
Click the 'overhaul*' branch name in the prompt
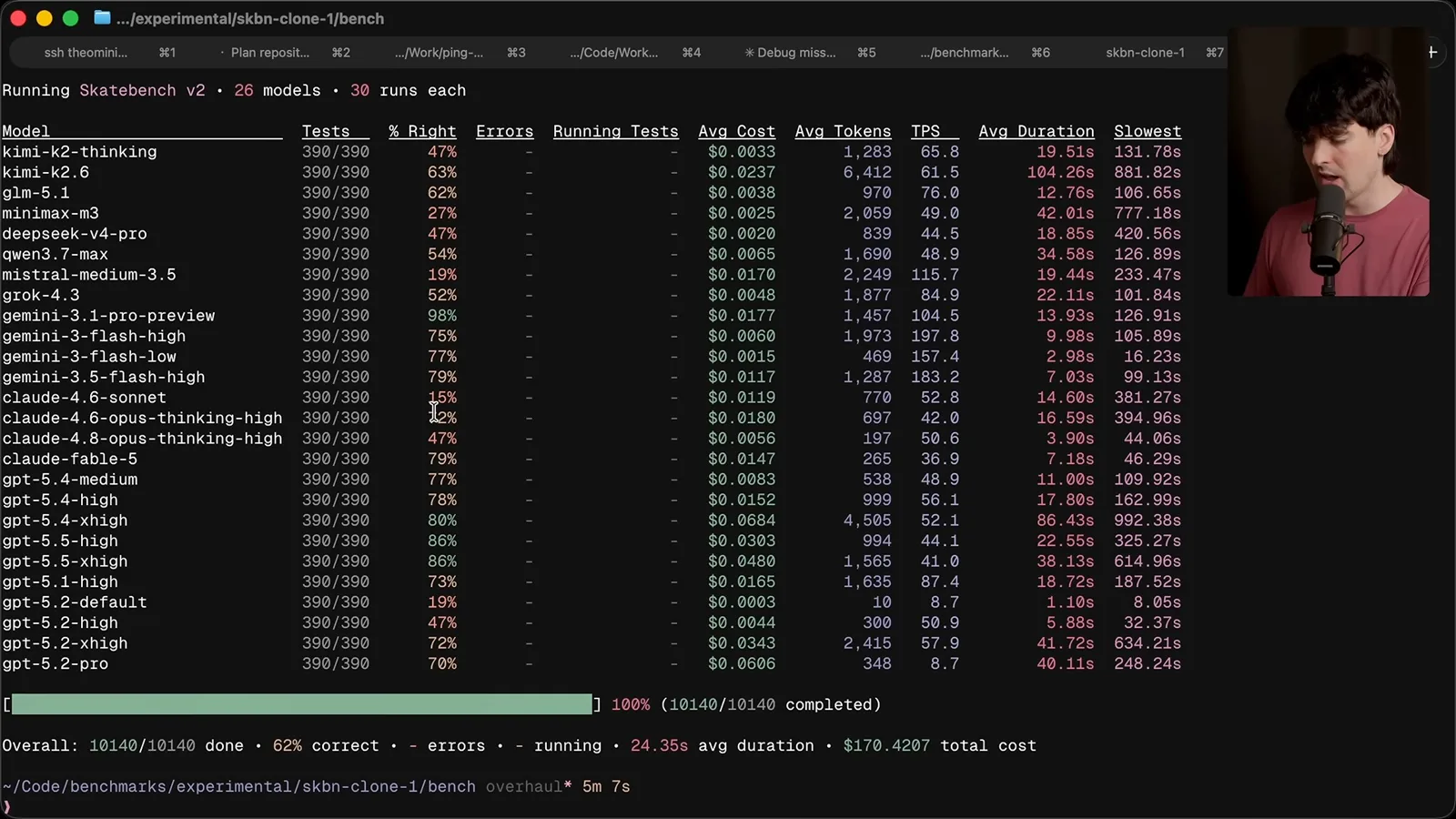(529, 786)
